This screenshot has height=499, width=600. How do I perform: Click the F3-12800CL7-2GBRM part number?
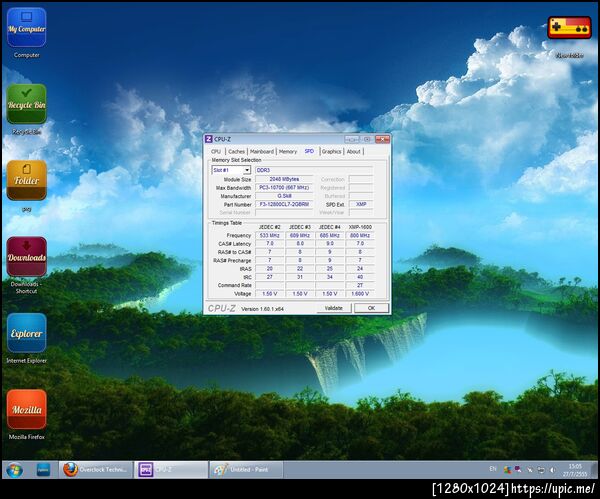[x=284, y=204]
